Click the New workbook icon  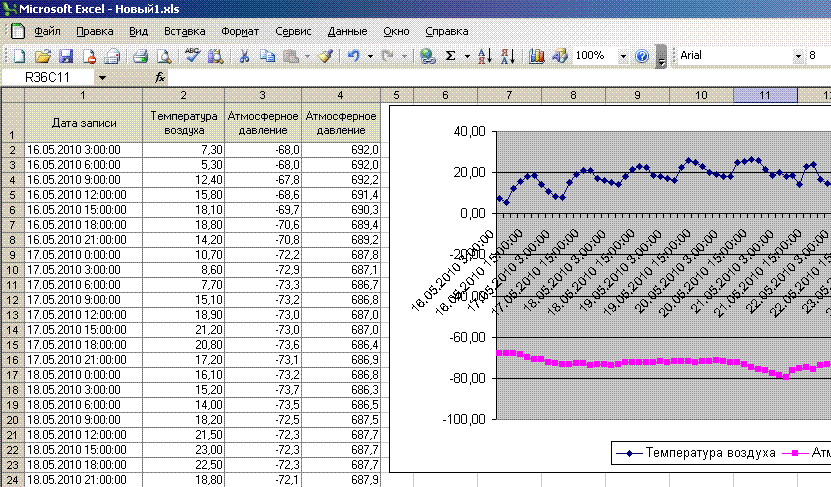tap(19, 56)
